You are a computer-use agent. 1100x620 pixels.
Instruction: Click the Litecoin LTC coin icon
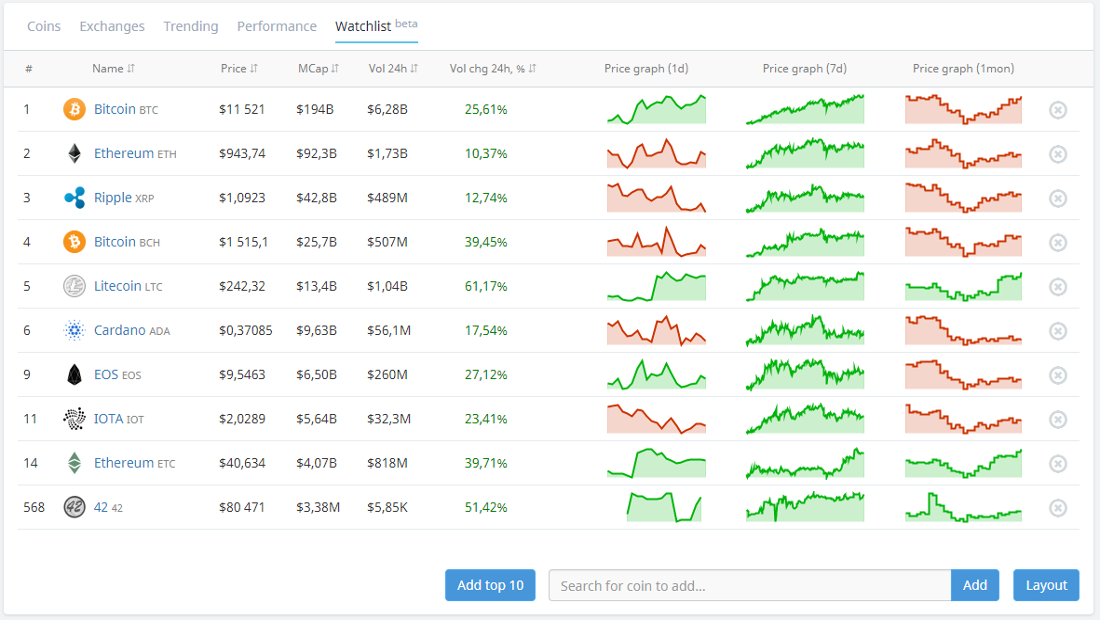click(74, 286)
